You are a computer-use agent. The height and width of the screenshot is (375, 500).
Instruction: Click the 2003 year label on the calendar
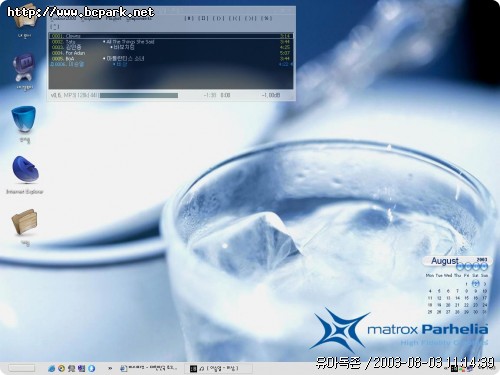[482, 259]
